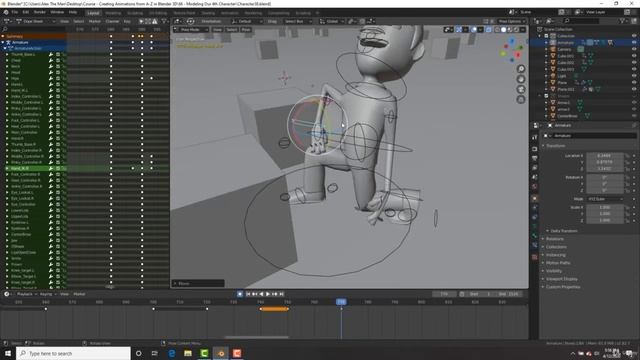This screenshot has width=640, height=360.
Task: Click the Start frame field
Action: (480, 294)
